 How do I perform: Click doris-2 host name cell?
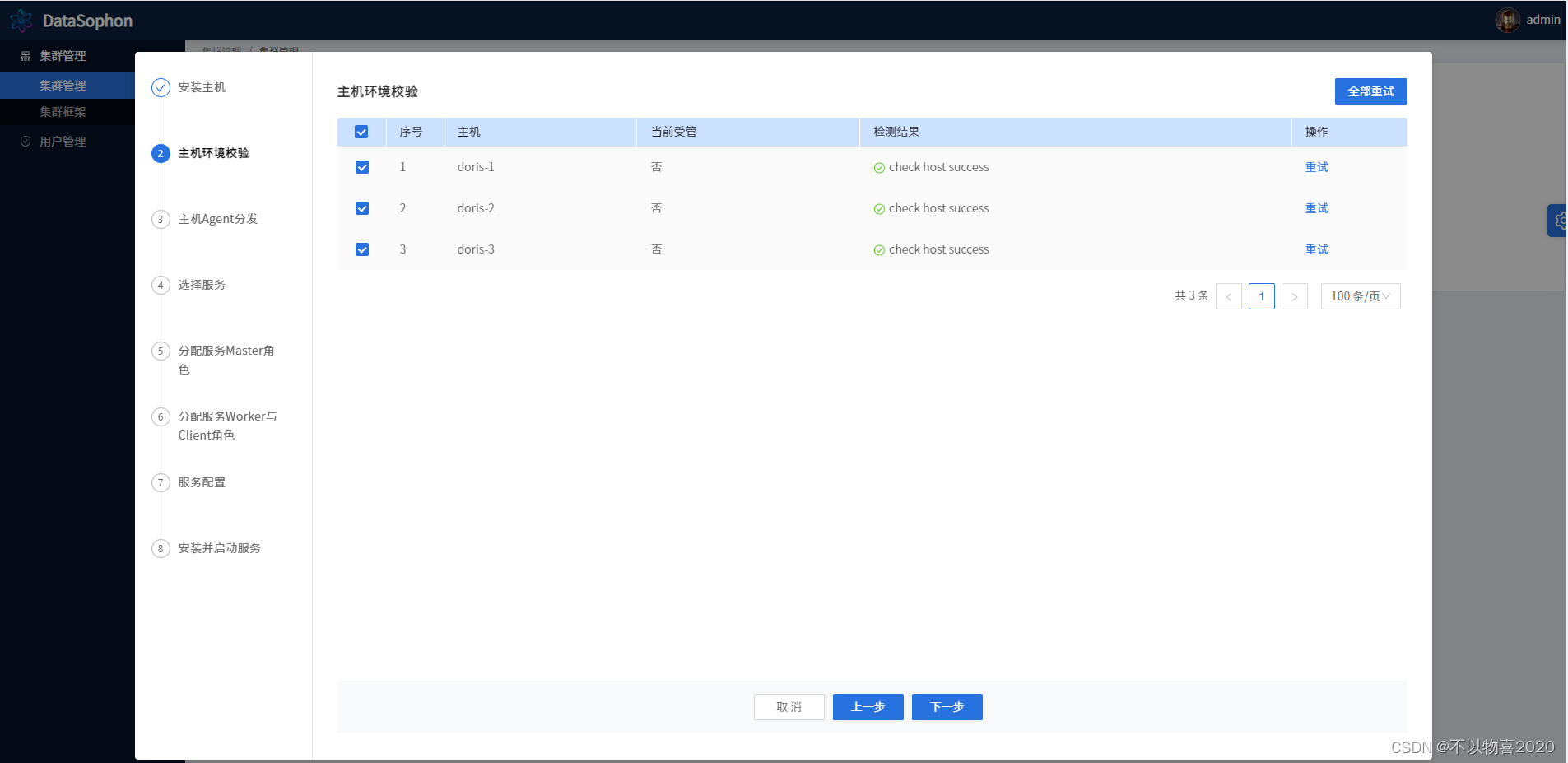(476, 208)
